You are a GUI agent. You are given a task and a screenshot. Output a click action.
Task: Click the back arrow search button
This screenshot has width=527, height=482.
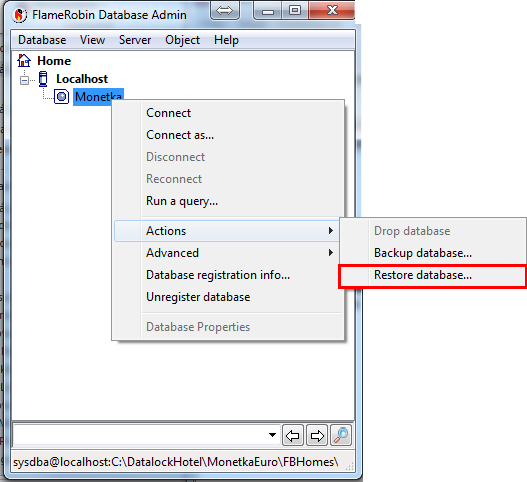[x=293, y=436]
